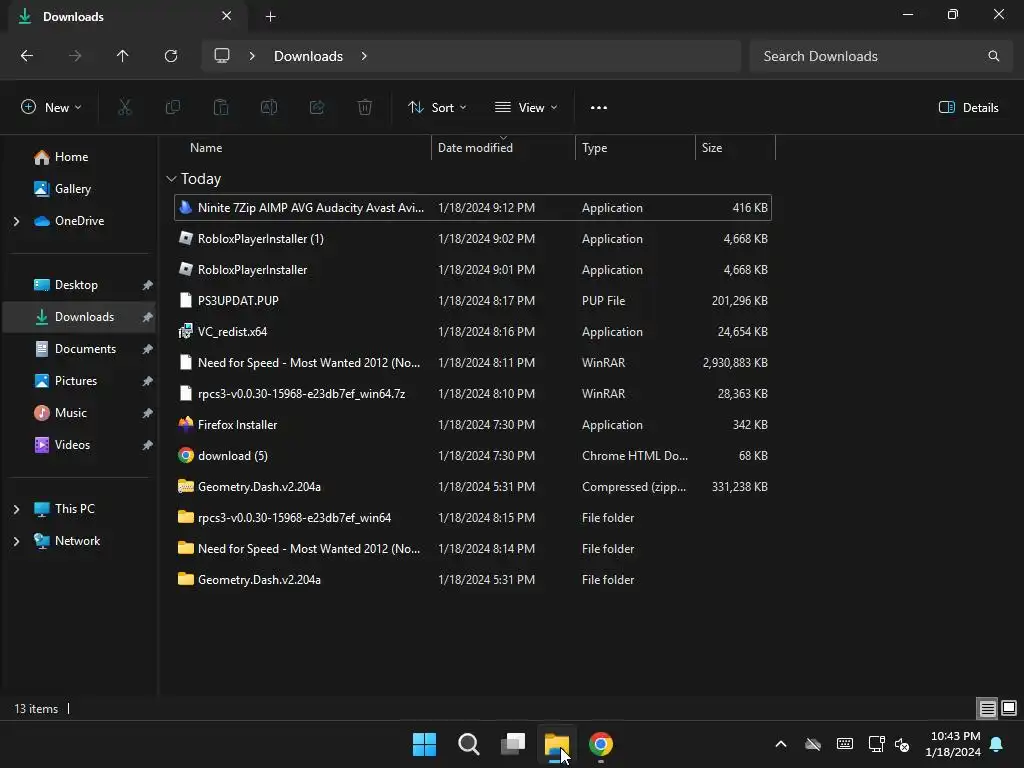
Task: Expand OneDrive in navigation pane
Action: [x=16, y=221]
